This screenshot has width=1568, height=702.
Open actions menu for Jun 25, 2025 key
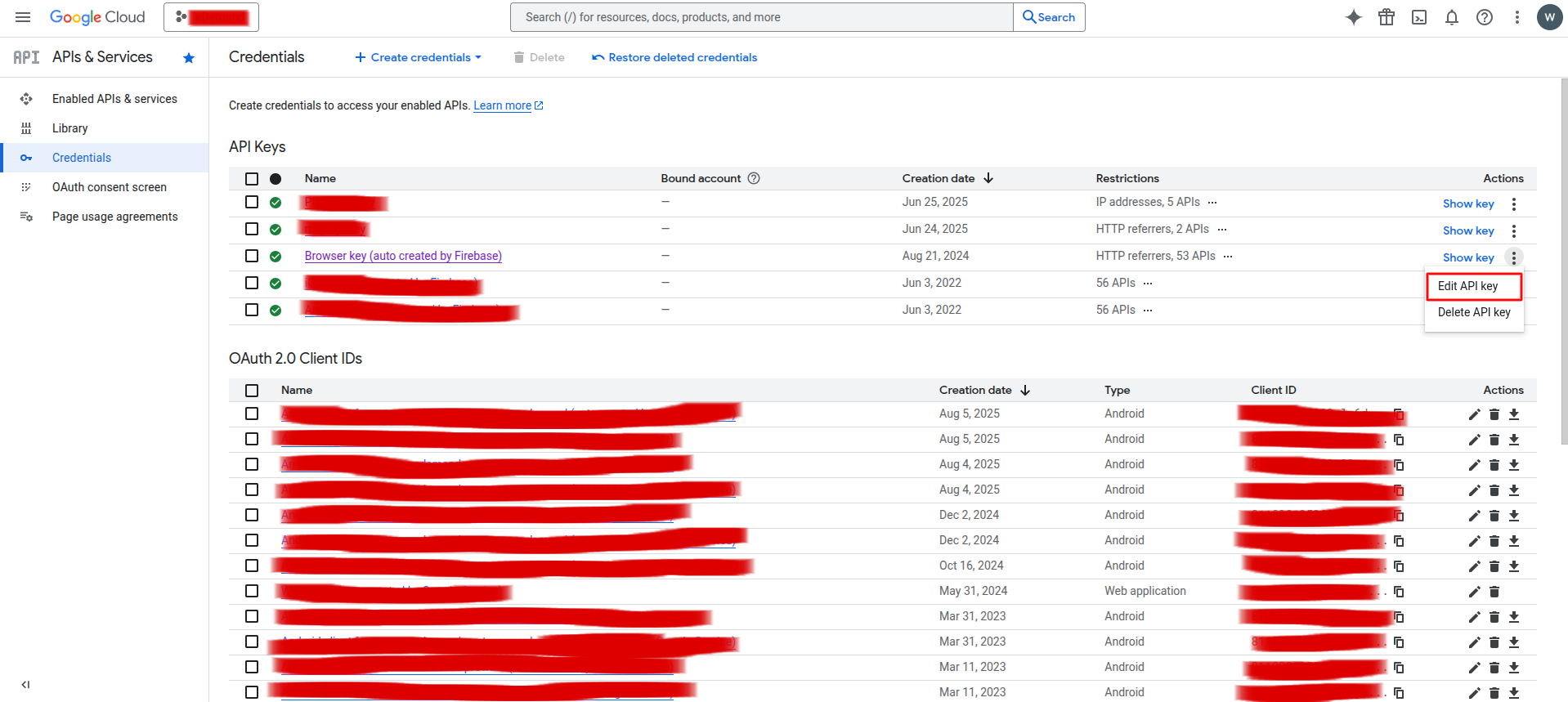(x=1514, y=204)
